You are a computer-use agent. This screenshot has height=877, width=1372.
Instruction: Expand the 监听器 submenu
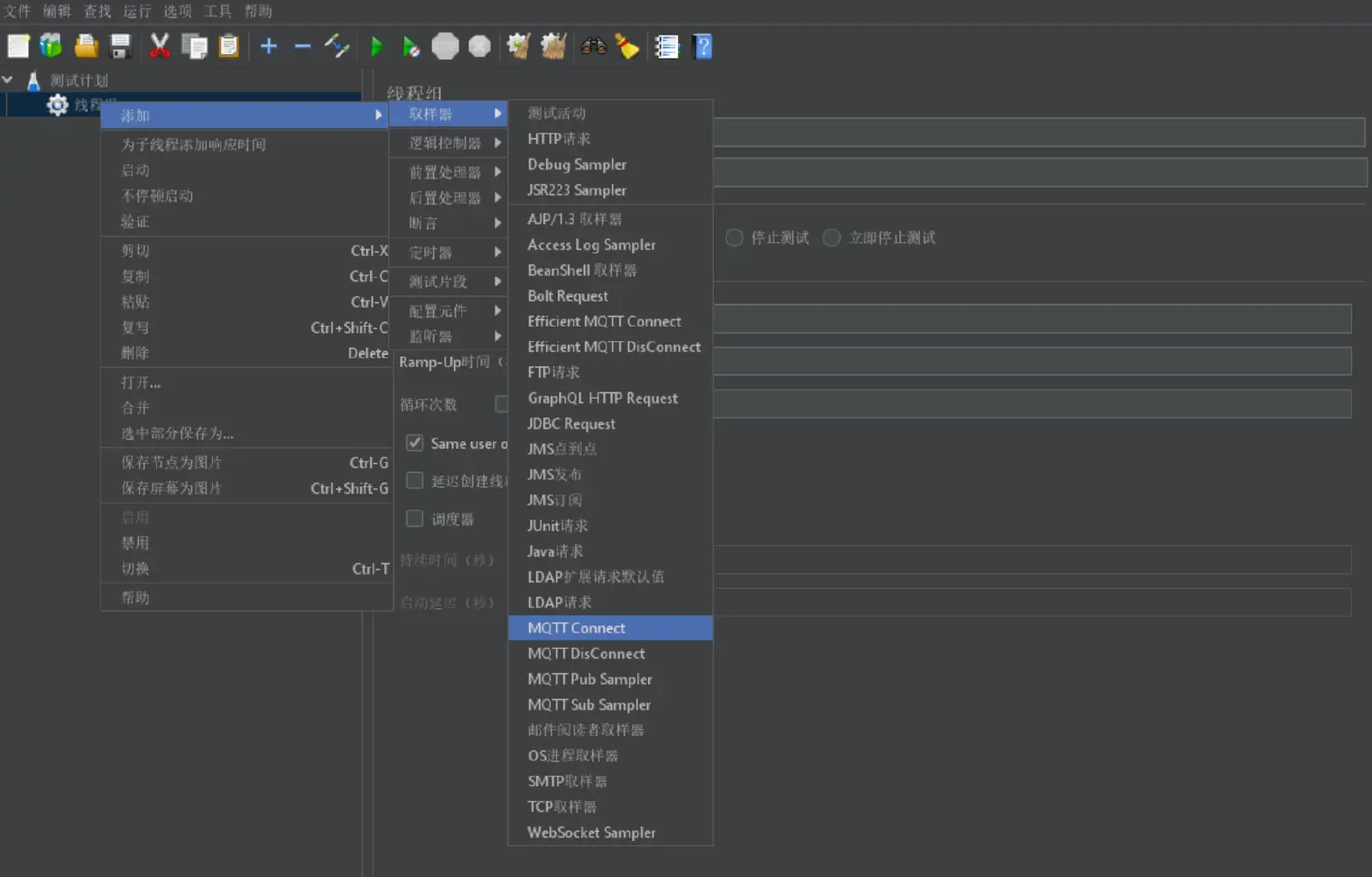(449, 336)
